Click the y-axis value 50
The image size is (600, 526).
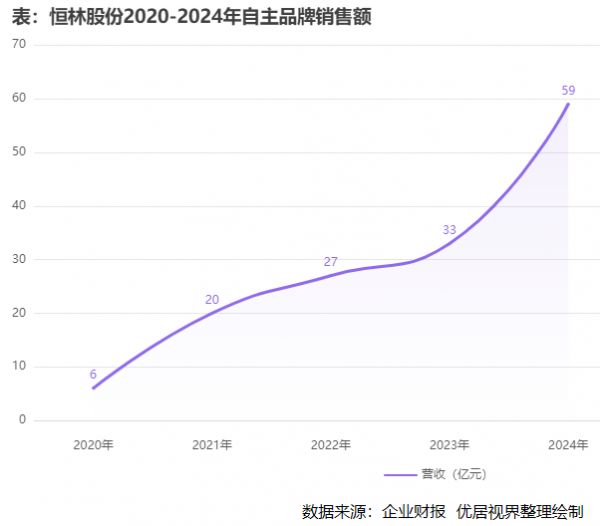click(19, 151)
